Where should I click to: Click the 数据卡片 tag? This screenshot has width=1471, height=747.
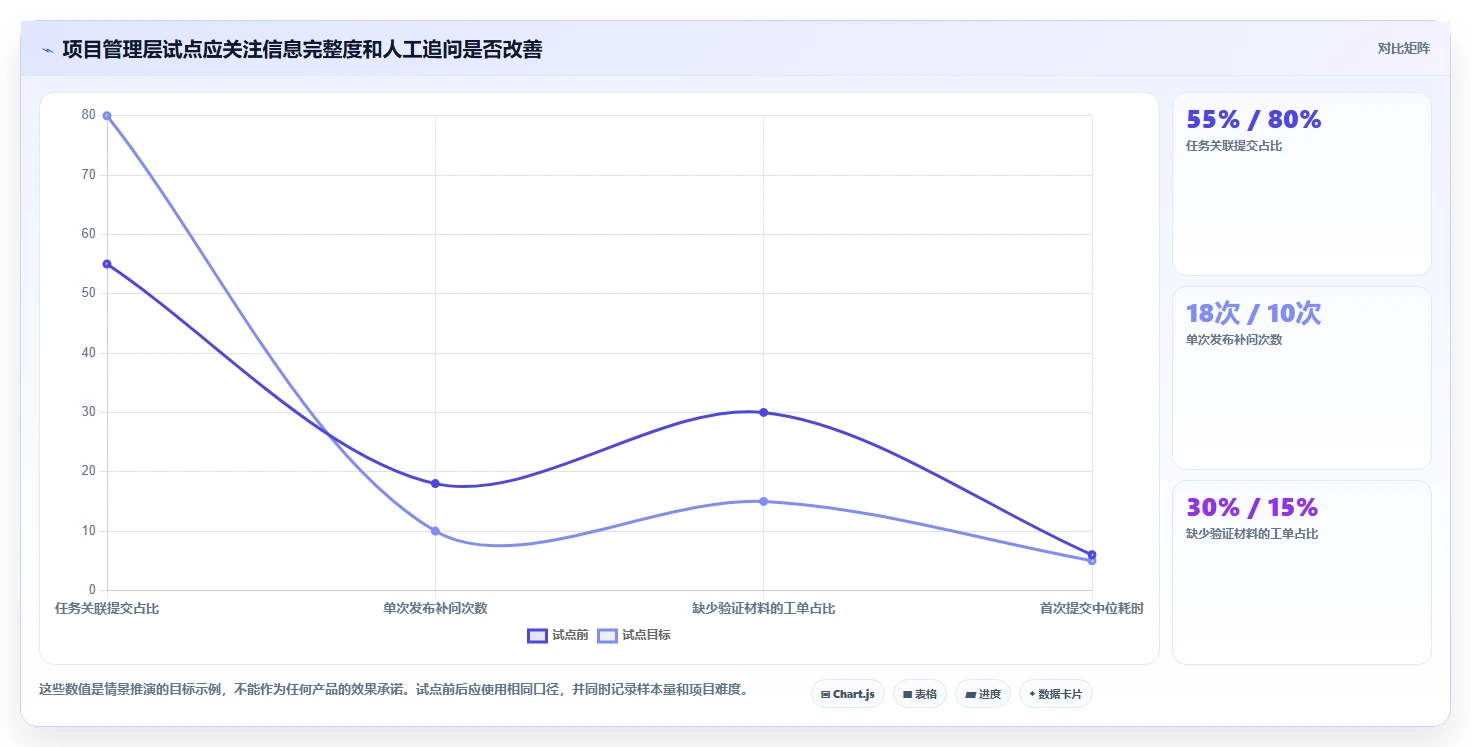[x=1056, y=694]
